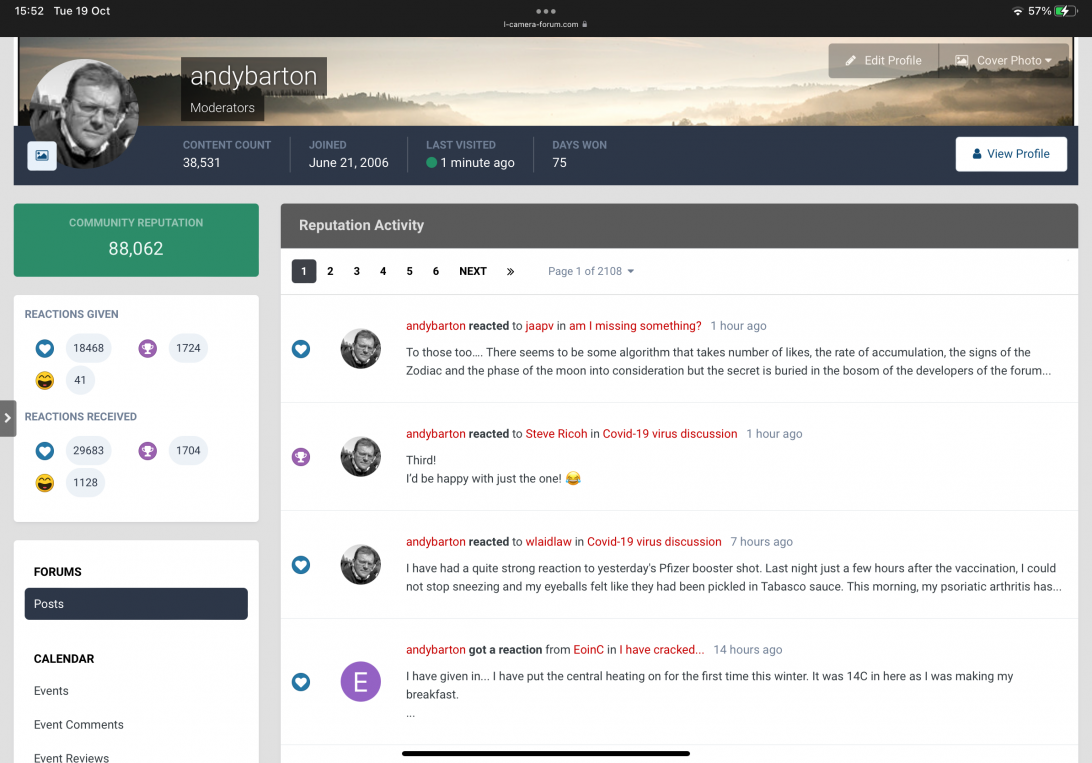The image size is (1092, 763).
Task: Click the purple E avatar of EoinC
Action: 360,682
